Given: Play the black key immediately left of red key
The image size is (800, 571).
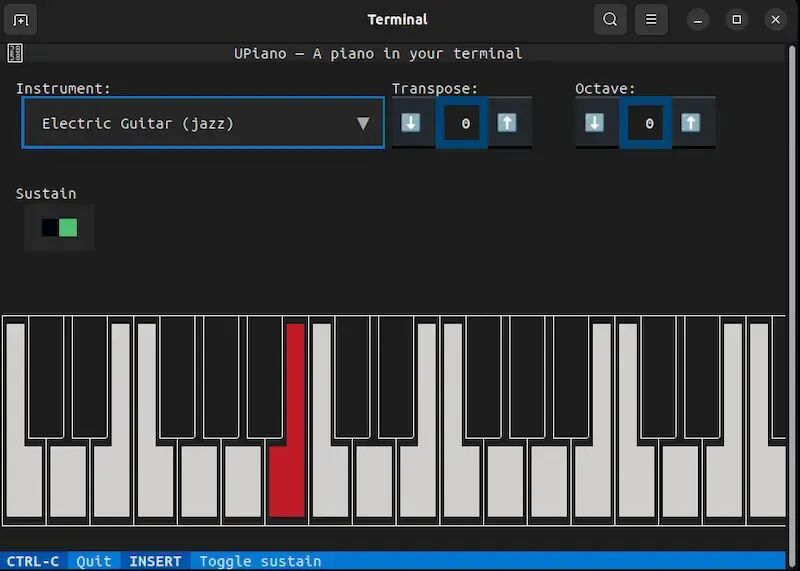Looking at the screenshot, I should point(265,377).
